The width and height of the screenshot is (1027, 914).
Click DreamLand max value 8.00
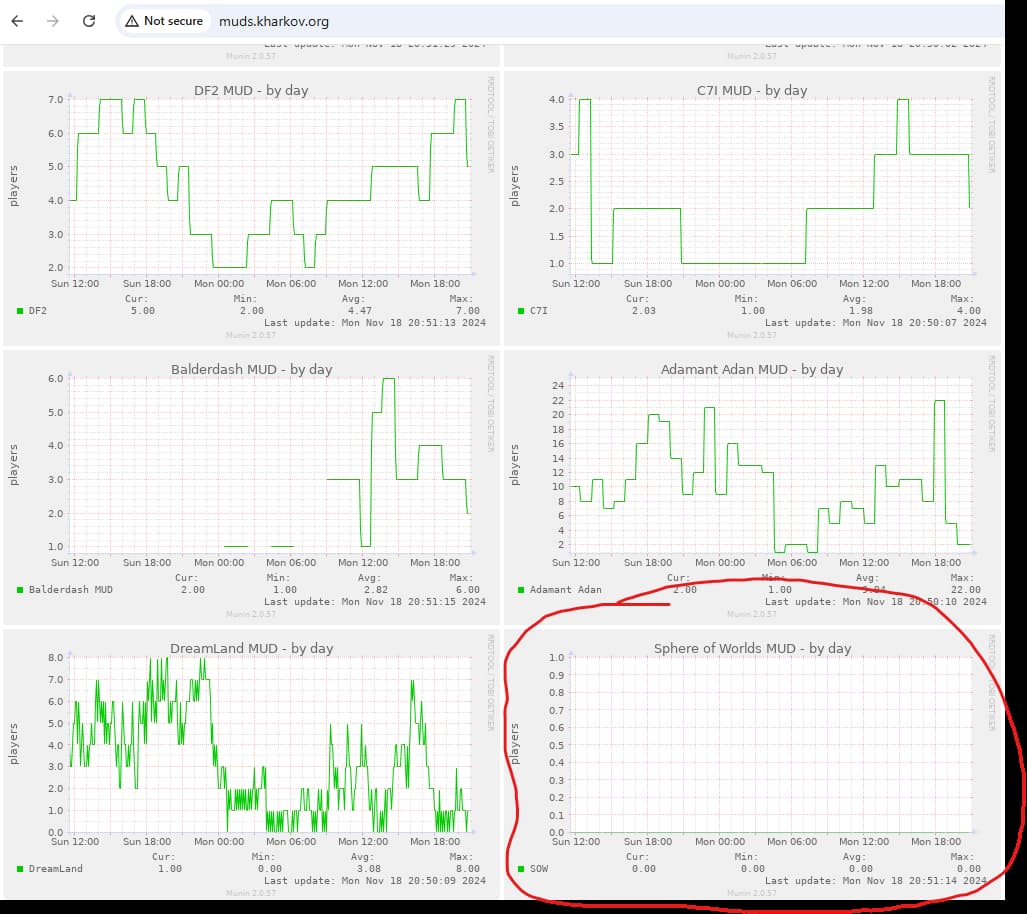pyautogui.click(x=468, y=869)
